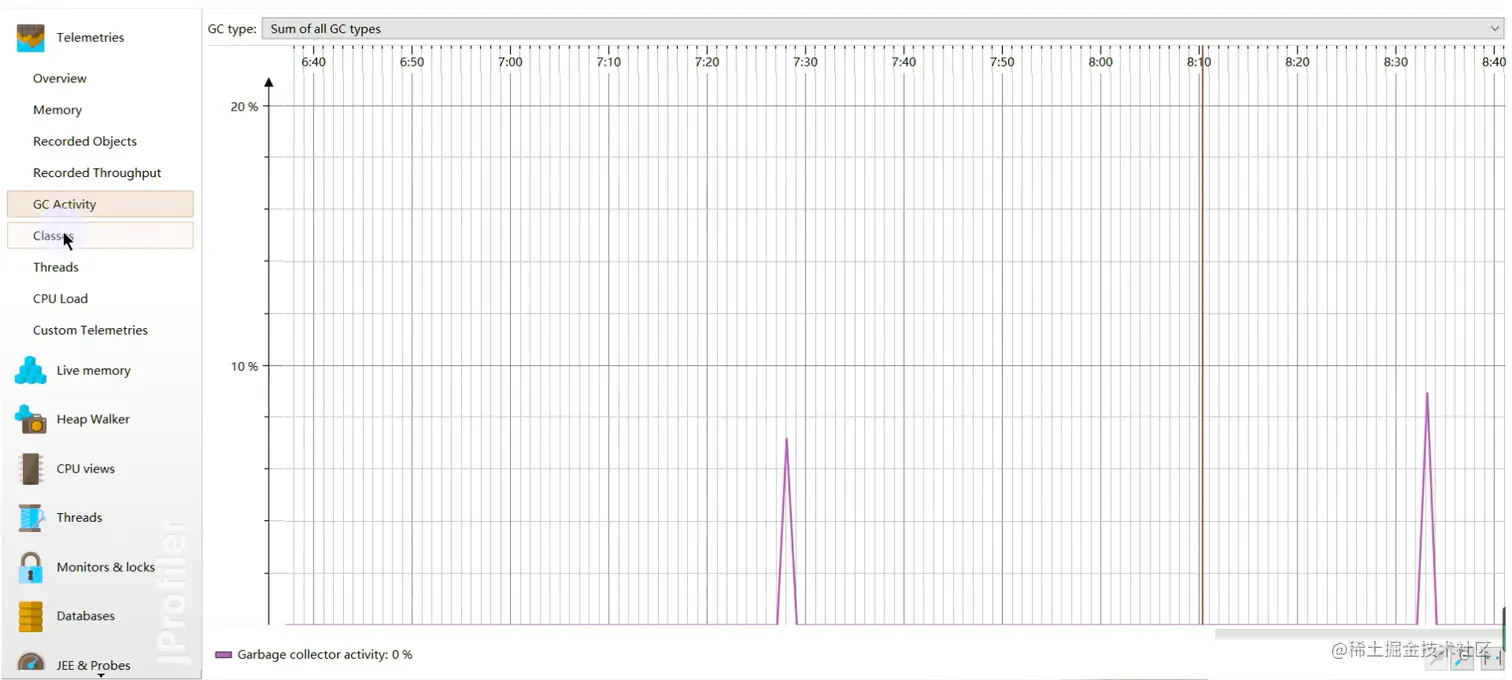This screenshot has height=680, width=1512.
Task: Expand more sidebar sections via bottom arrow
Action: click(x=101, y=675)
